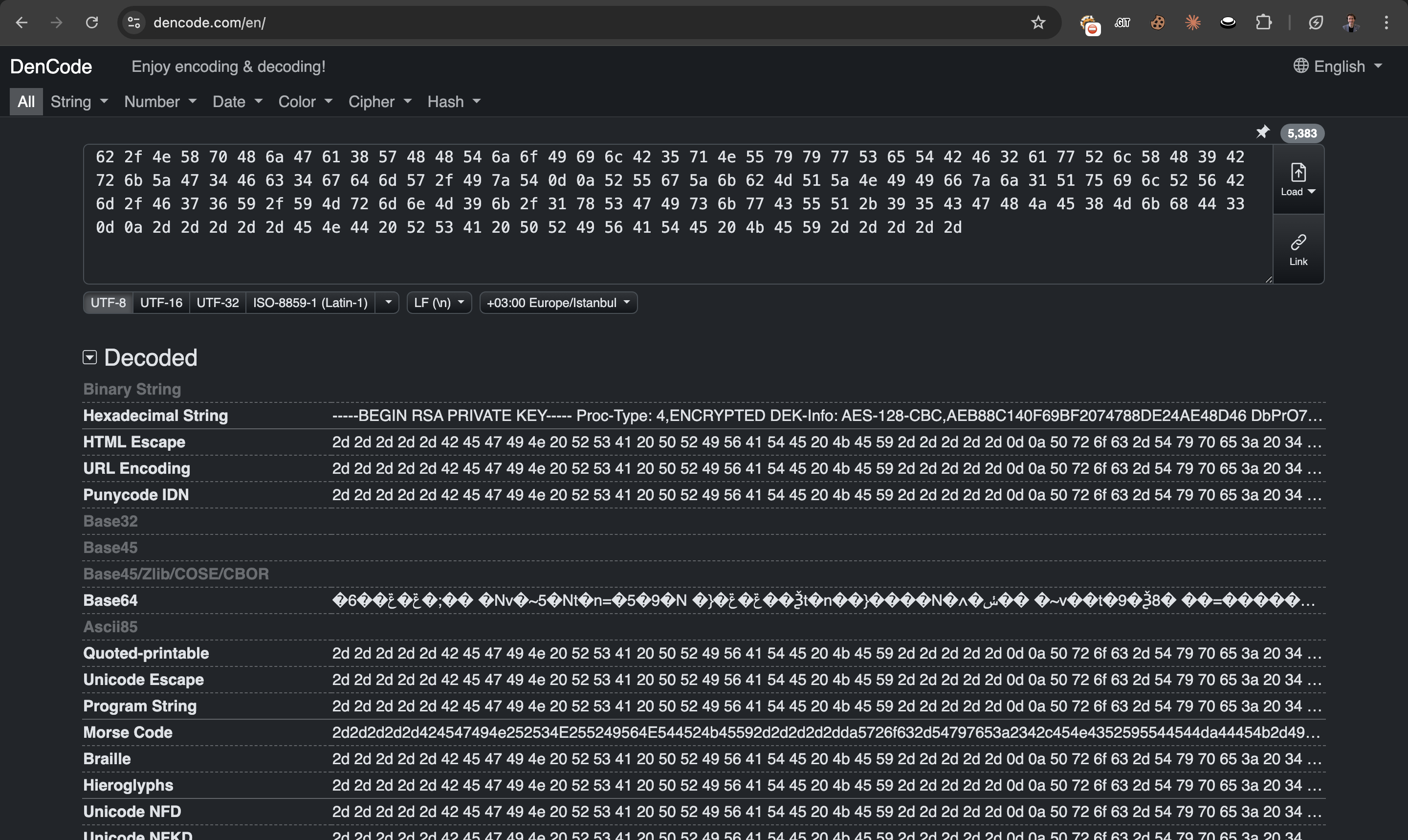Image resolution: width=1408 pixels, height=840 pixels.
Task: Open the Europe/Istanbul timezone dropdown
Action: coord(558,303)
